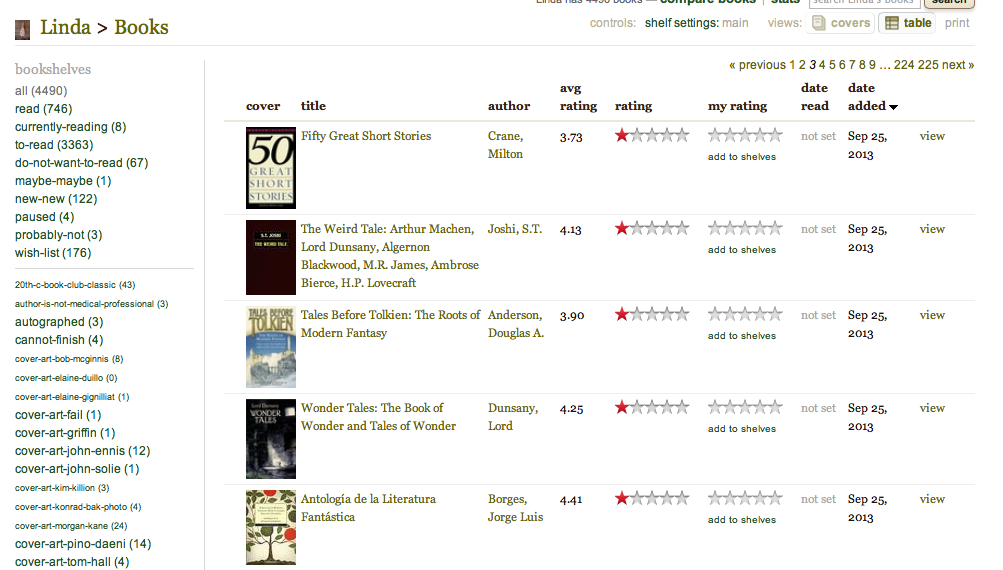The width and height of the screenshot is (1003, 570).
Task: Add The Weird Tale to shelves
Action: (x=741, y=250)
